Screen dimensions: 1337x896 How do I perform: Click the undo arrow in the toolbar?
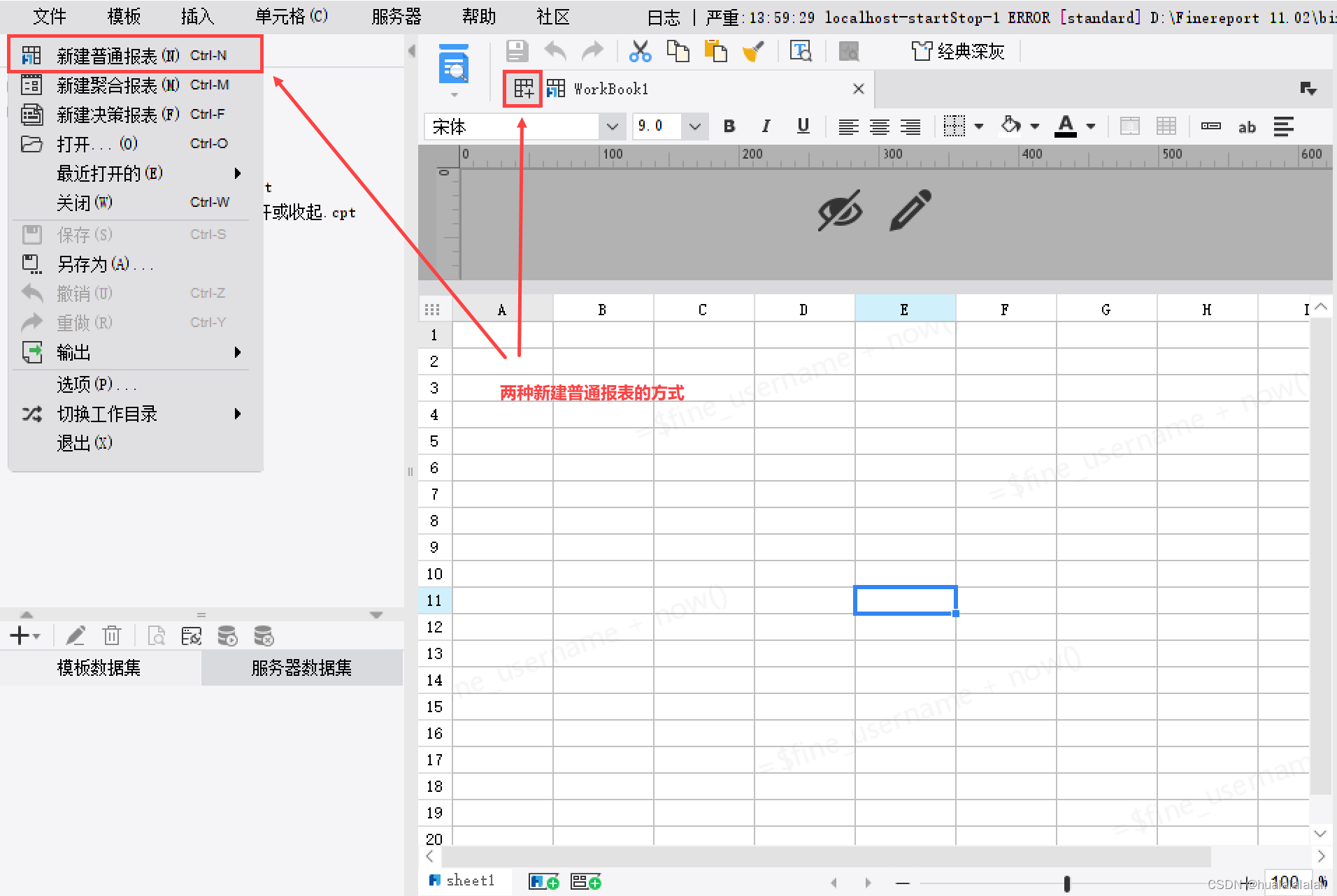(x=555, y=52)
